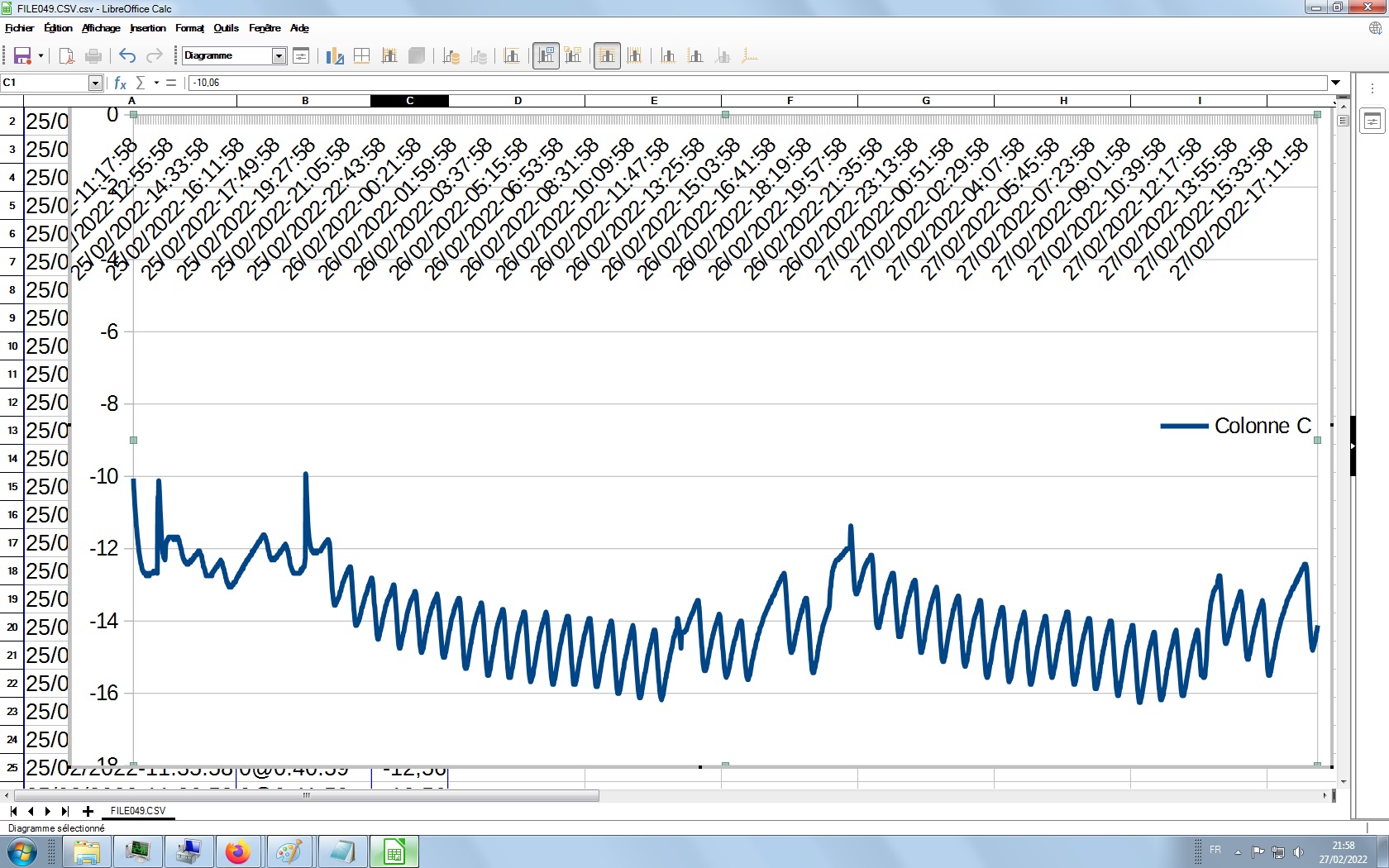The image size is (1389, 868).
Task: Open the Fenêtre menu
Action: coord(265,28)
